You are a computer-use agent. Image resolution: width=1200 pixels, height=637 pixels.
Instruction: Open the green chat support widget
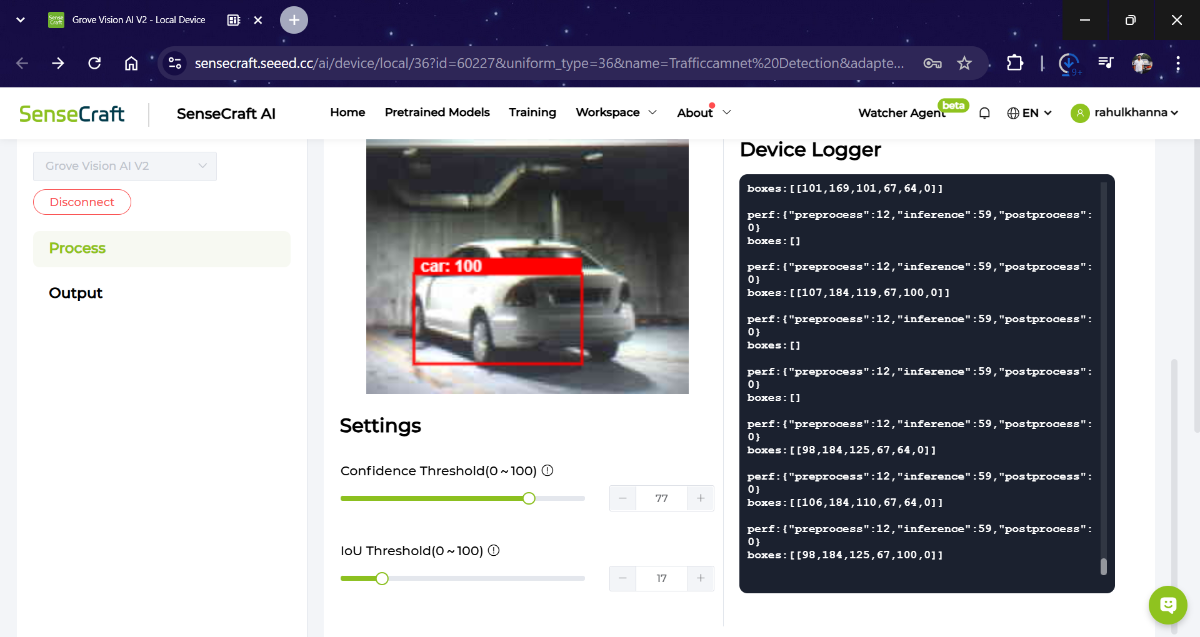(1167, 604)
